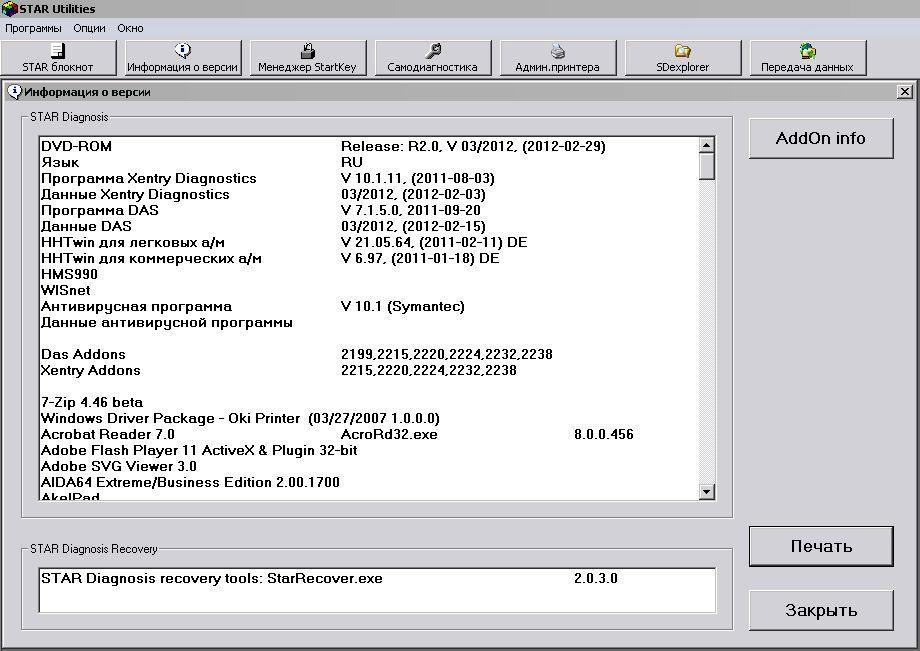
Task: Click the version list scroll down arrow
Action: point(706,492)
